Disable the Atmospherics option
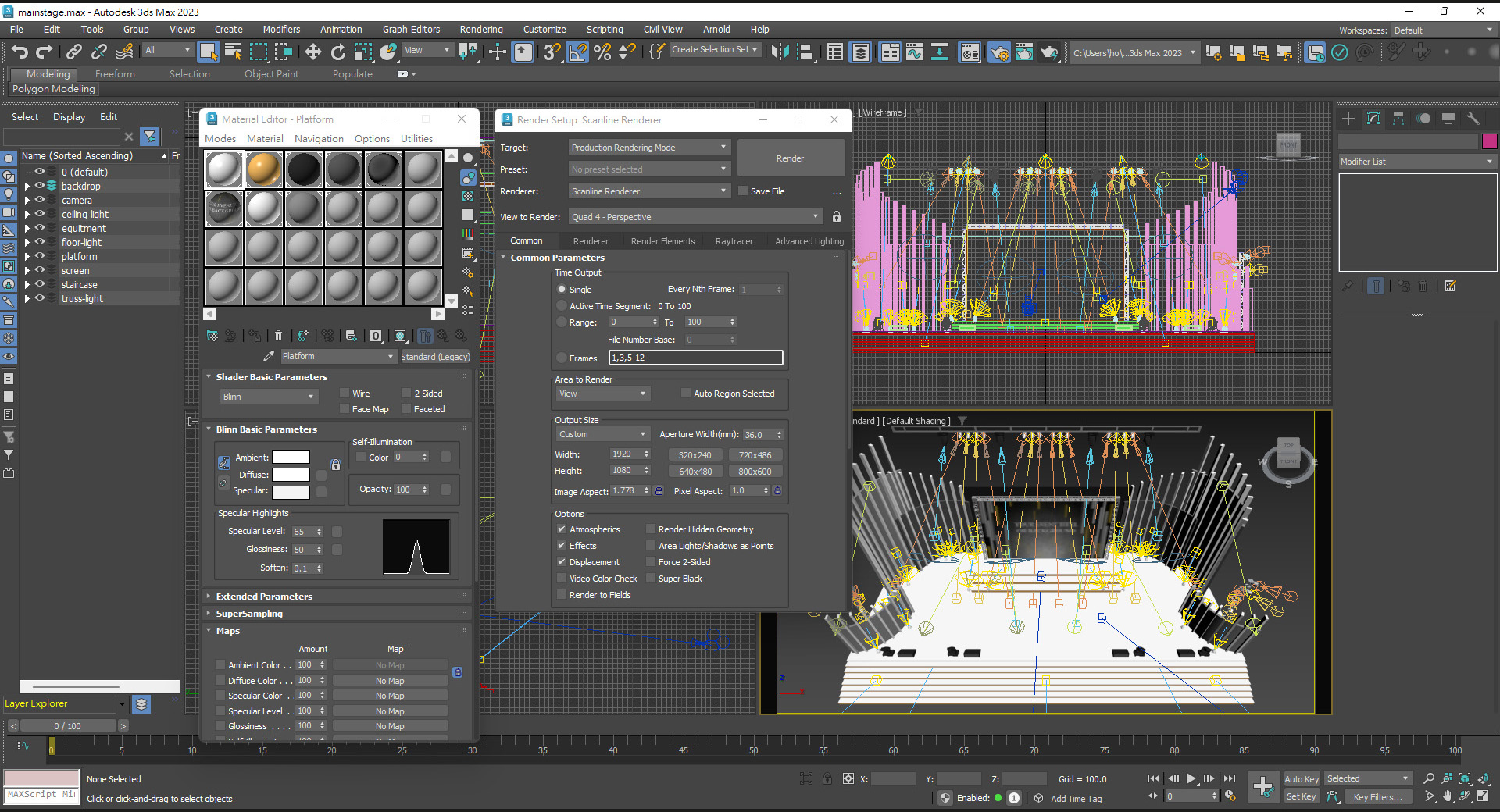The image size is (1500, 812). pyautogui.click(x=562, y=529)
